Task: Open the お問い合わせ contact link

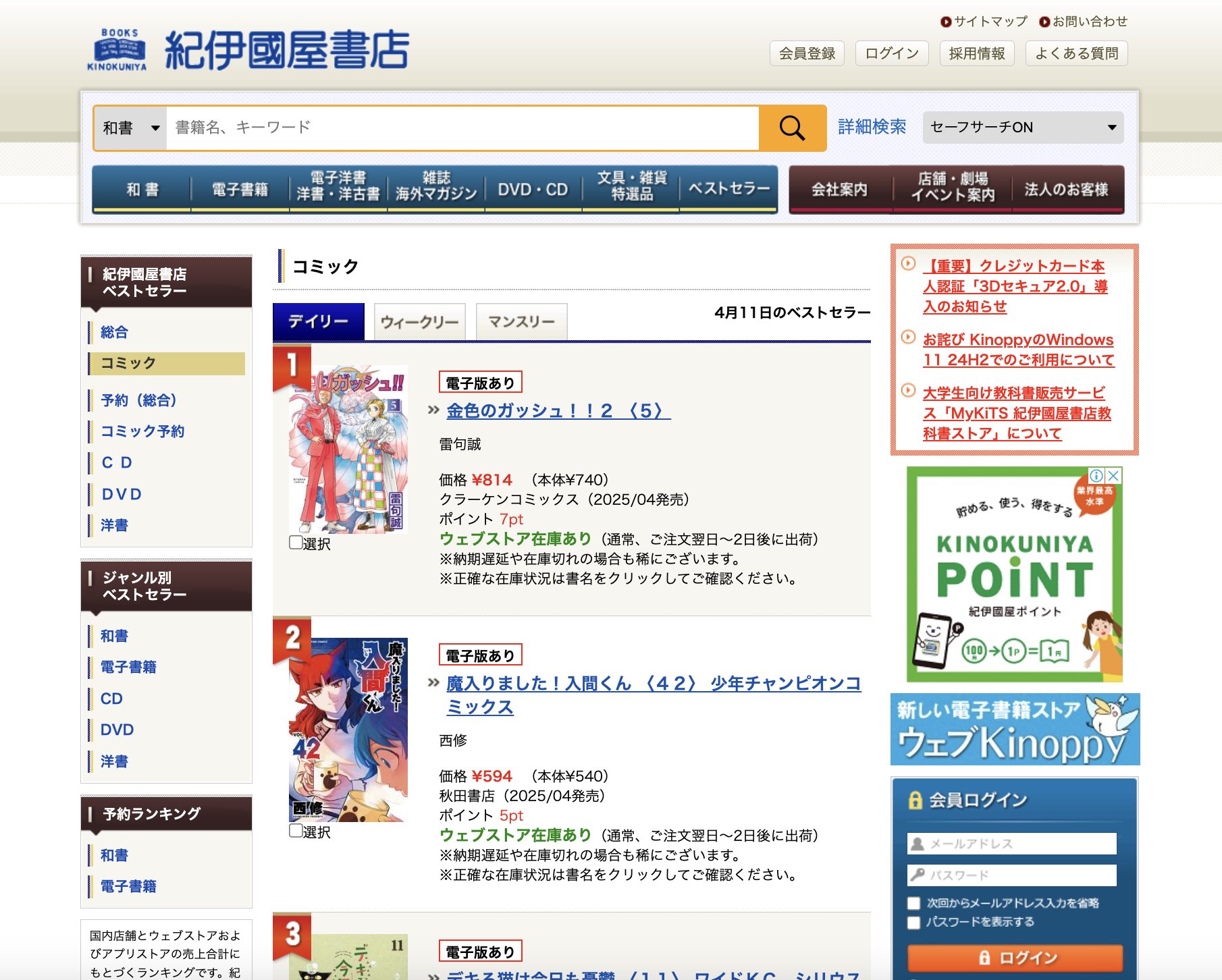Action: [x=1084, y=22]
